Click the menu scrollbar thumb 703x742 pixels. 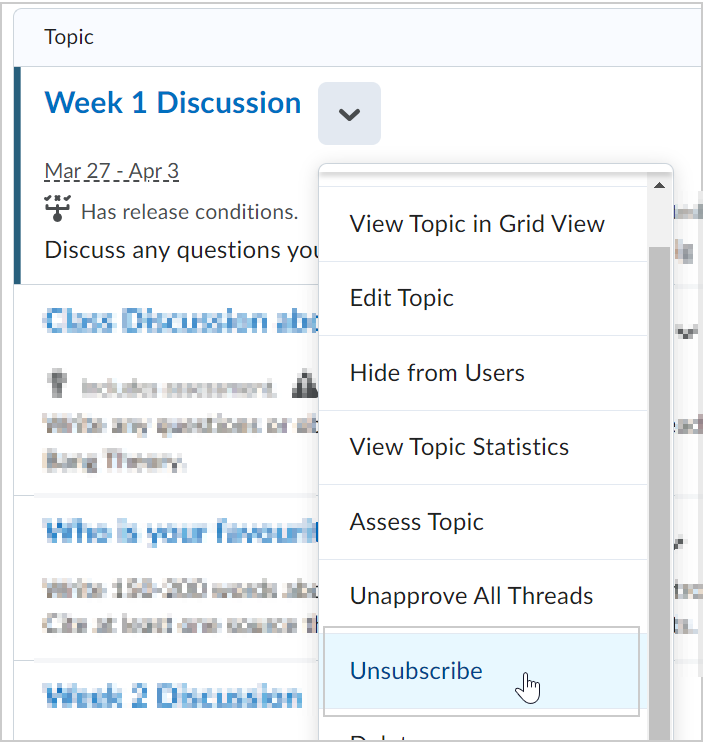click(659, 492)
